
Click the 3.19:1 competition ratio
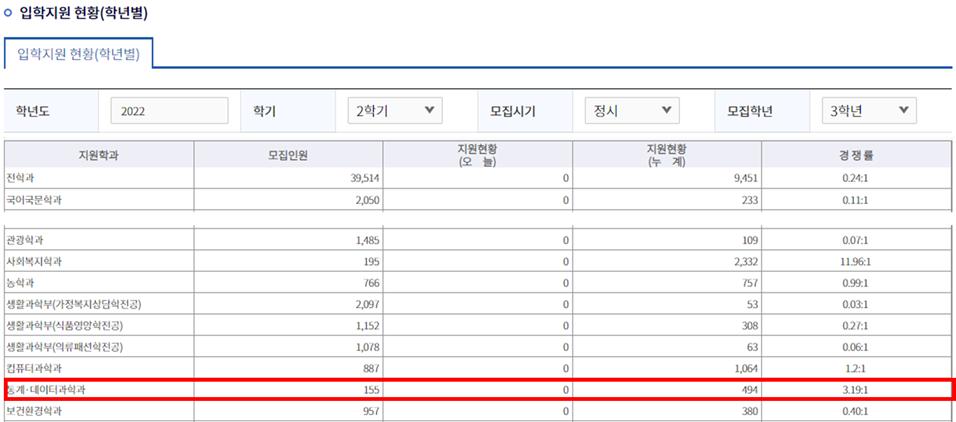[856, 389]
